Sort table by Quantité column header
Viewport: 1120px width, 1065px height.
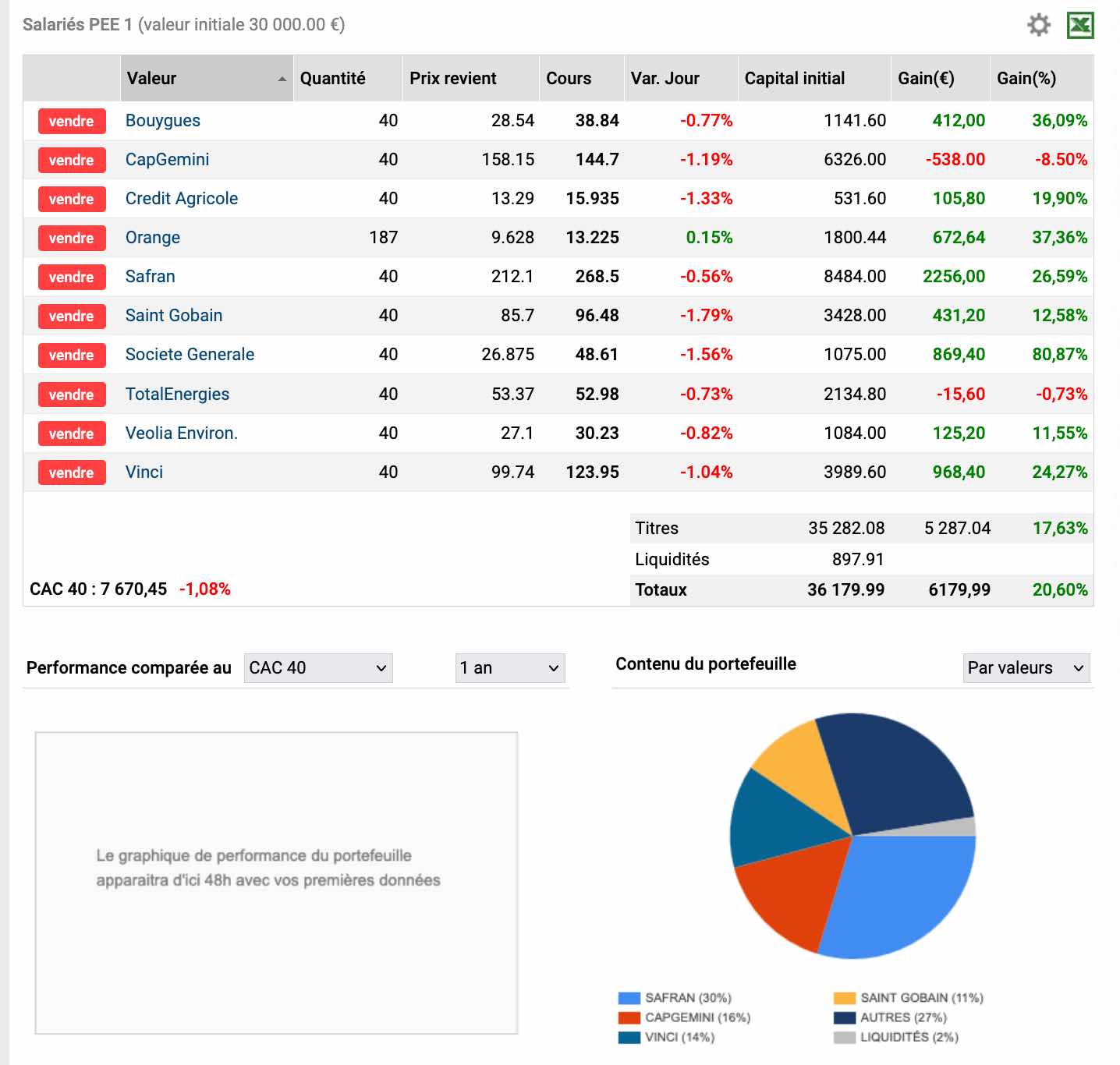click(x=332, y=79)
